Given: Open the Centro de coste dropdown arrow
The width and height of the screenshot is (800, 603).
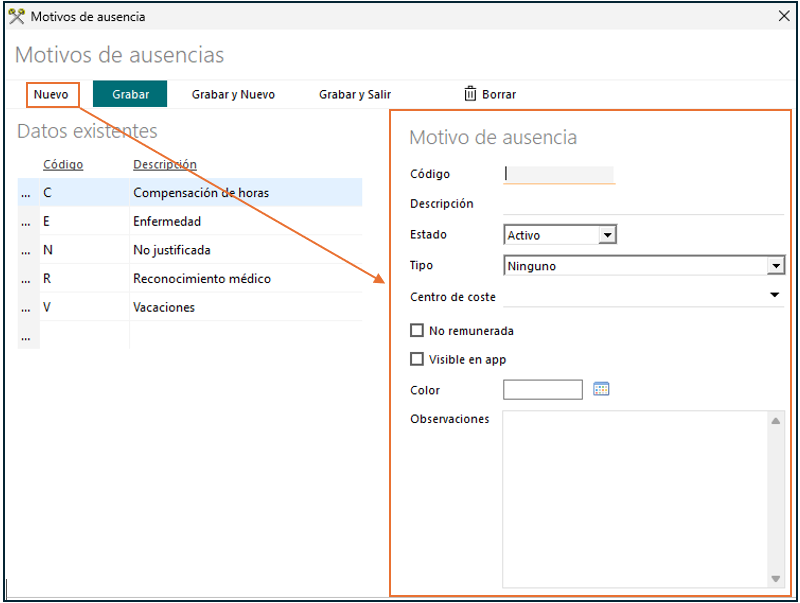Looking at the screenshot, I should [x=774, y=295].
